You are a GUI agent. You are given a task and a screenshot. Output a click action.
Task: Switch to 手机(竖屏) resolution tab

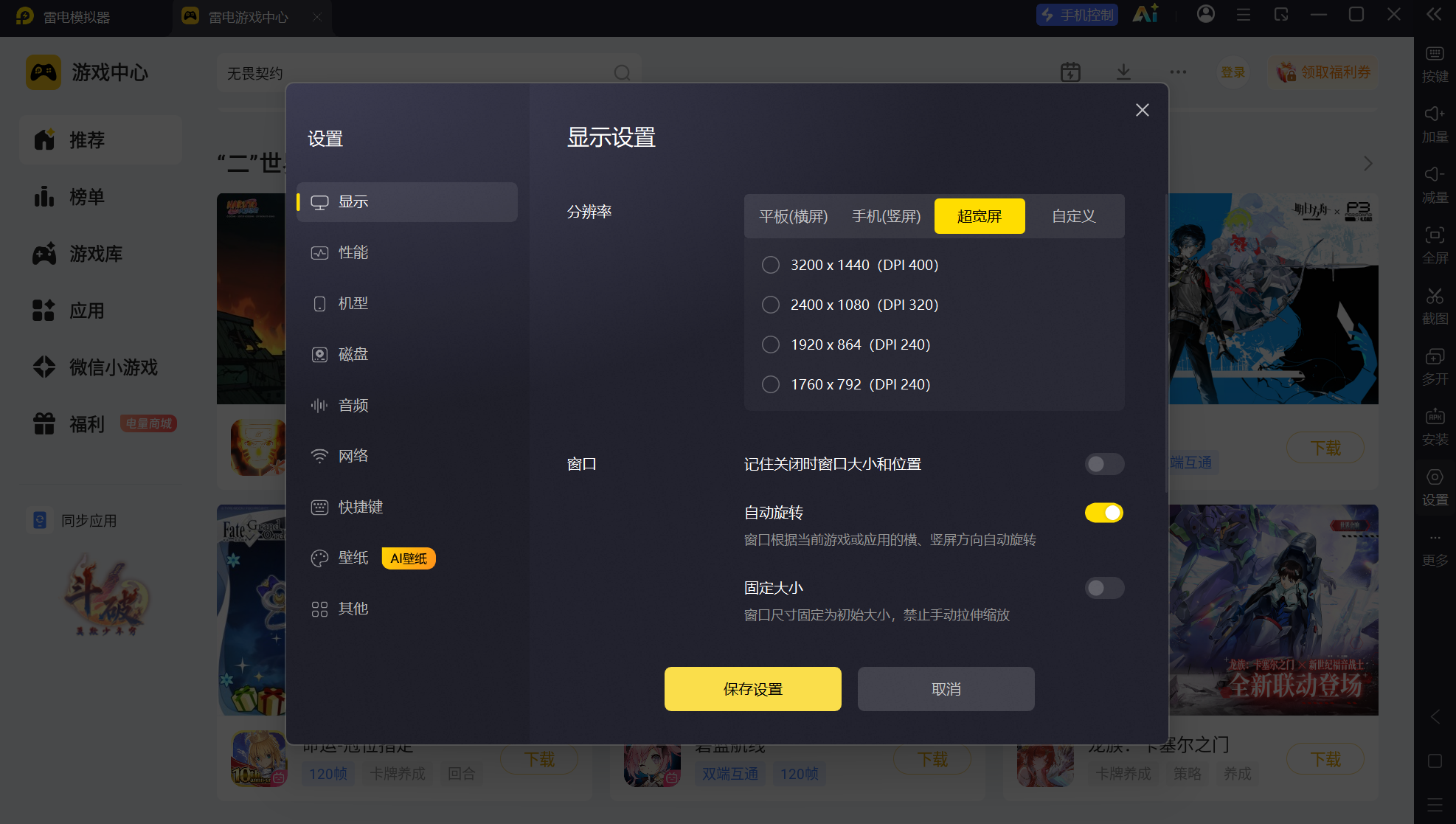(887, 216)
